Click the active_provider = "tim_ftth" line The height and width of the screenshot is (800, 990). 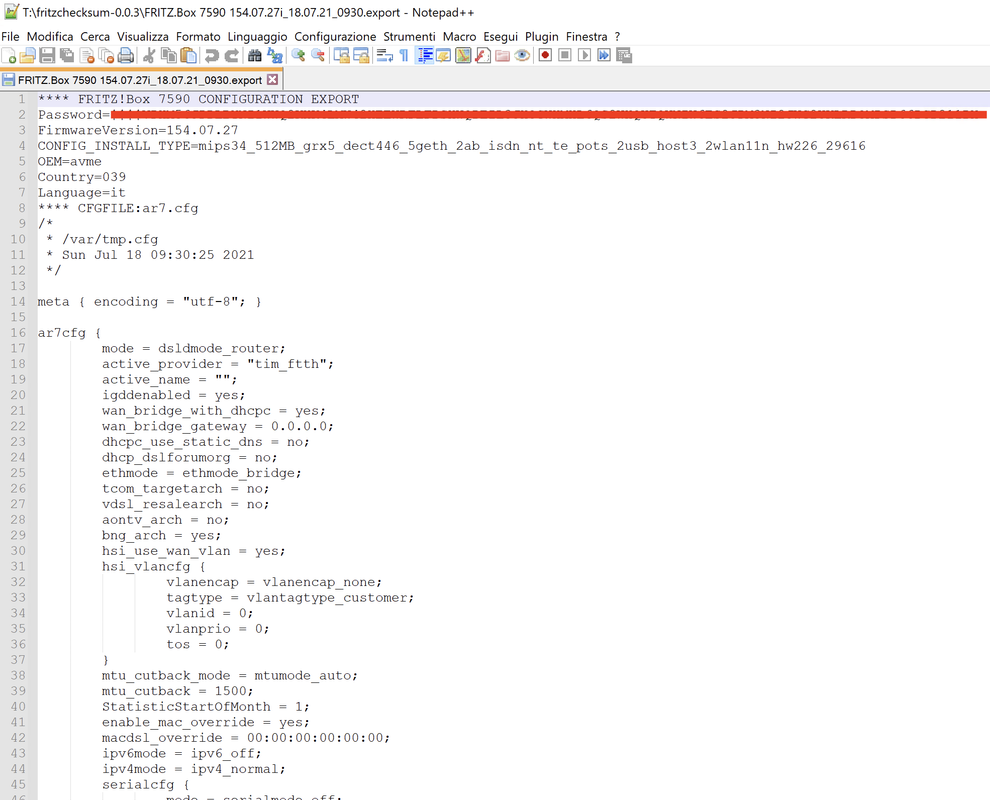click(x=218, y=364)
